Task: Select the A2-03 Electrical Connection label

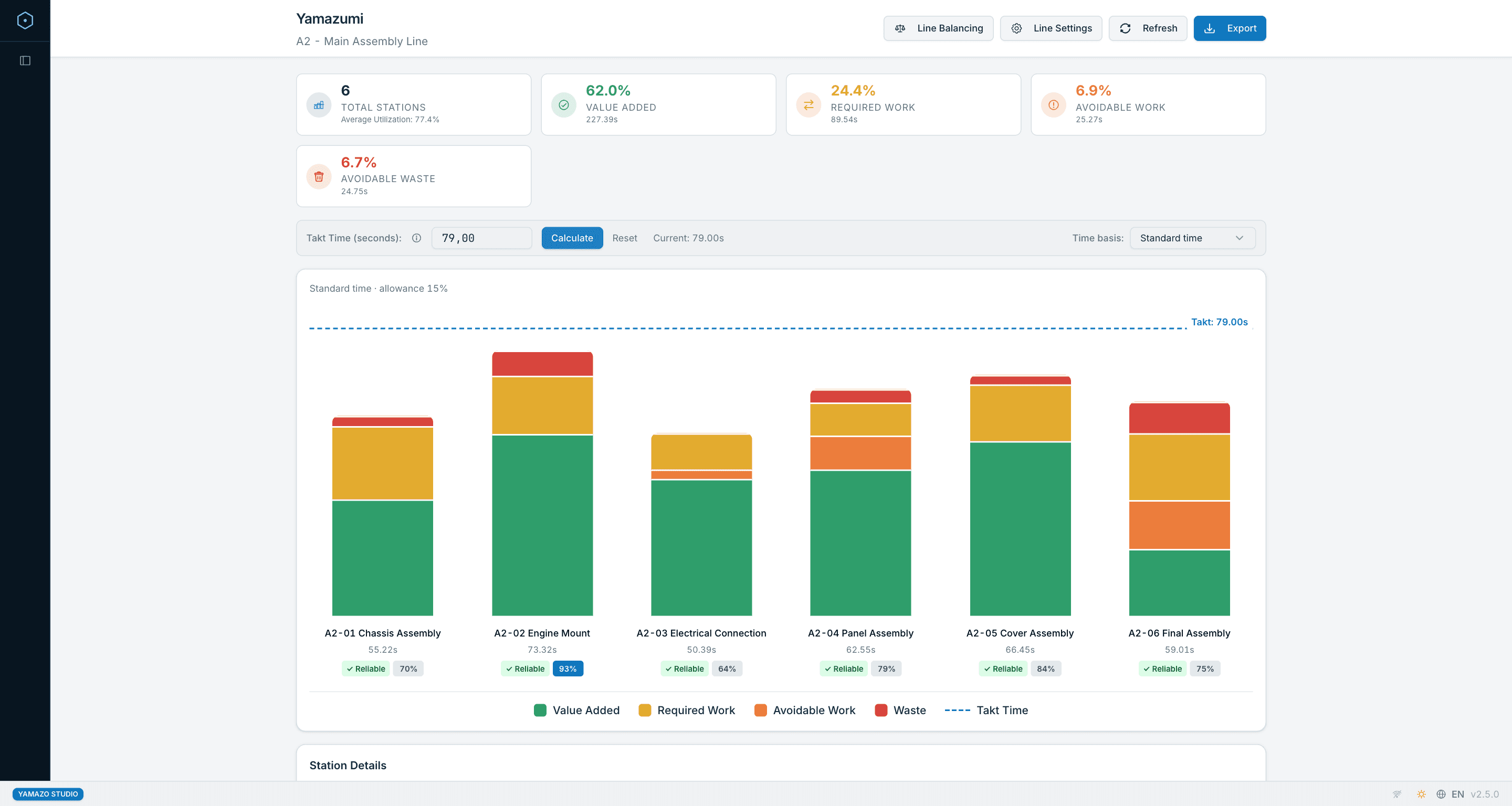Action: [x=701, y=633]
